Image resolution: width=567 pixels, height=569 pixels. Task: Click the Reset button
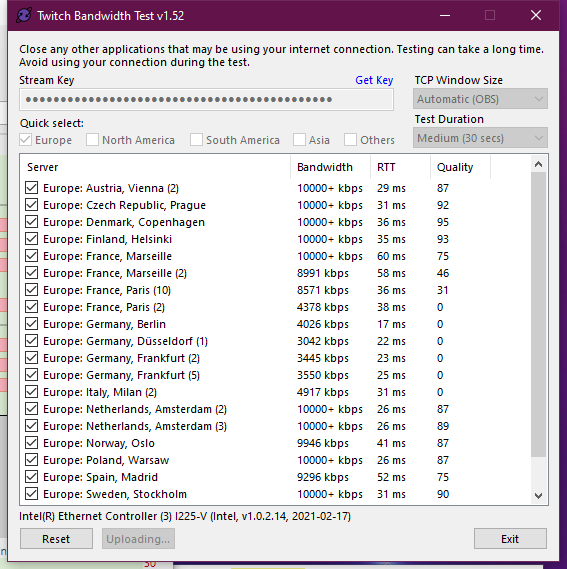pyautogui.click(x=56, y=539)
